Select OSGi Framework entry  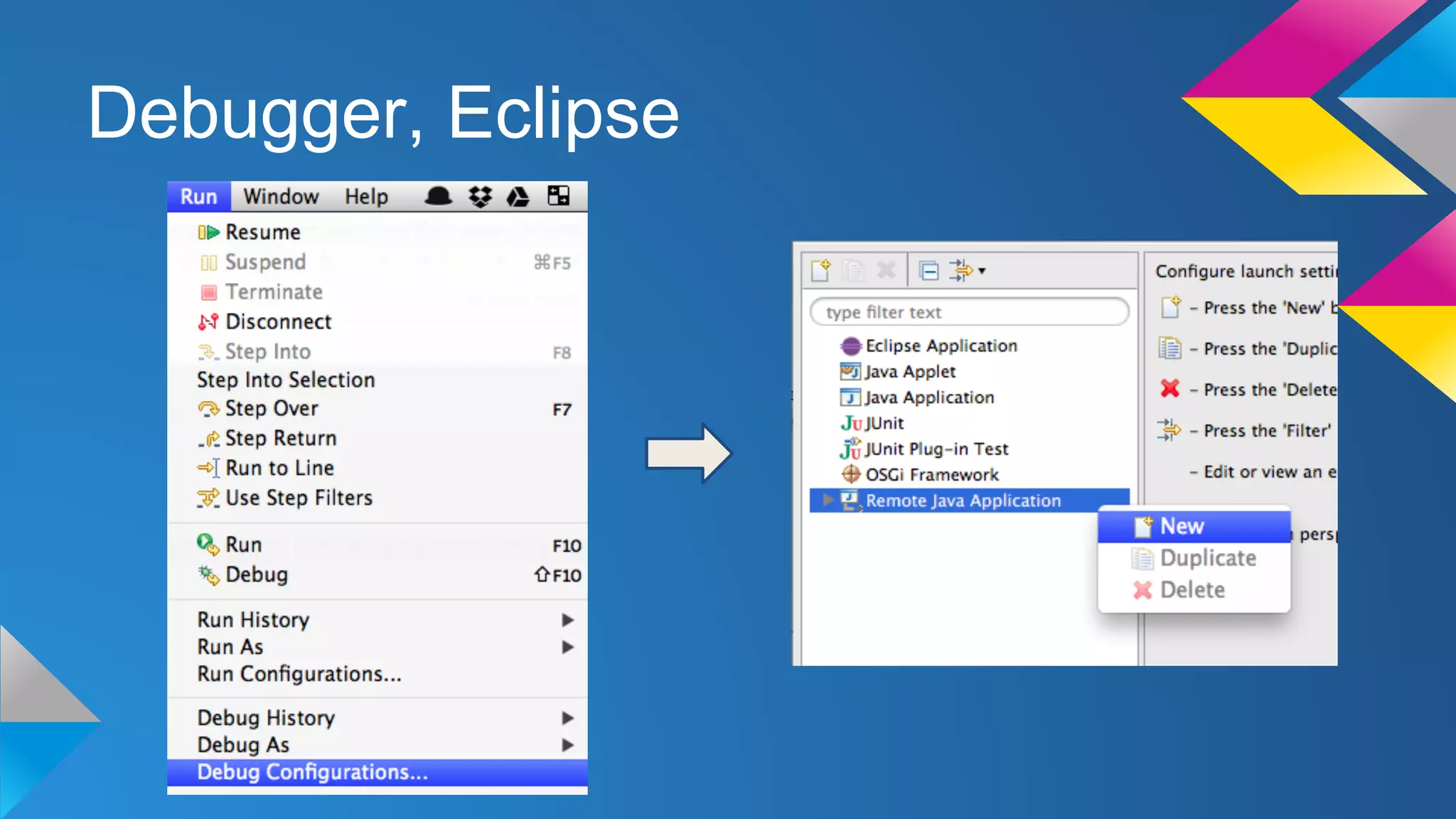(x=932, y=475)
